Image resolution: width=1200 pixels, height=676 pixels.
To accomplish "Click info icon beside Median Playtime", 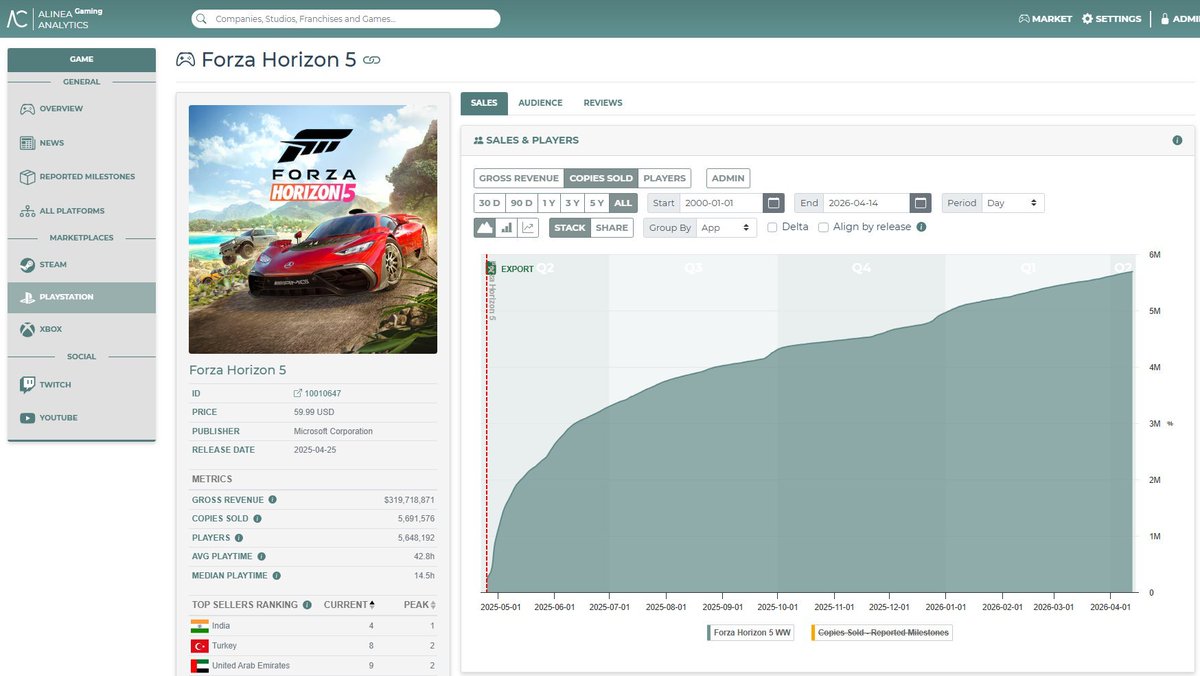I will (x=277, y=576).
